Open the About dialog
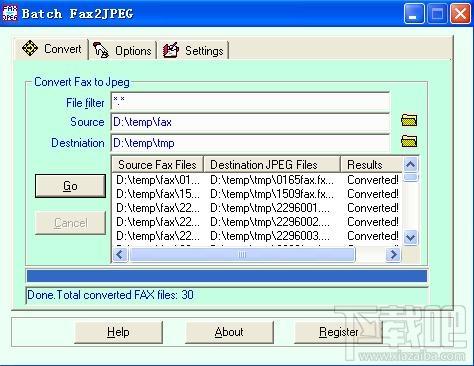Screen dimensions: 474x366 pos(229,332)
